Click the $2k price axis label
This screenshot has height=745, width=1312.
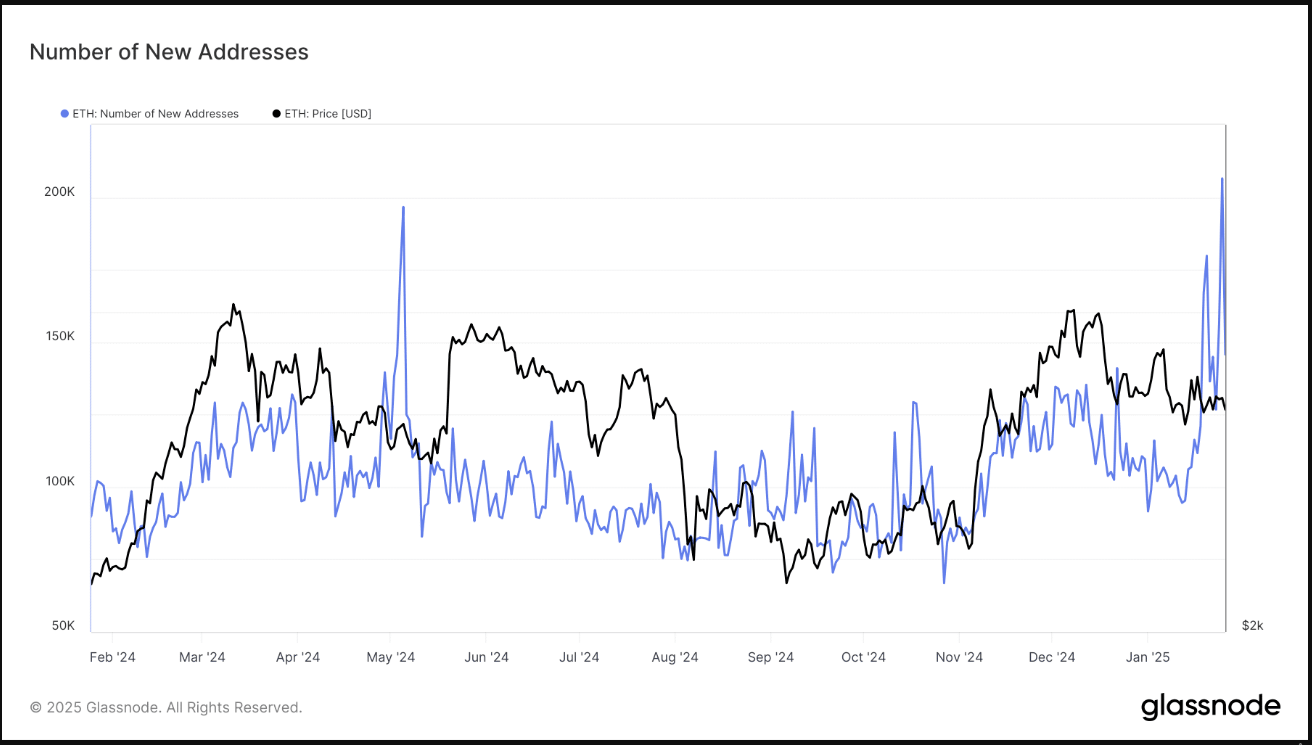(1252, 626)
